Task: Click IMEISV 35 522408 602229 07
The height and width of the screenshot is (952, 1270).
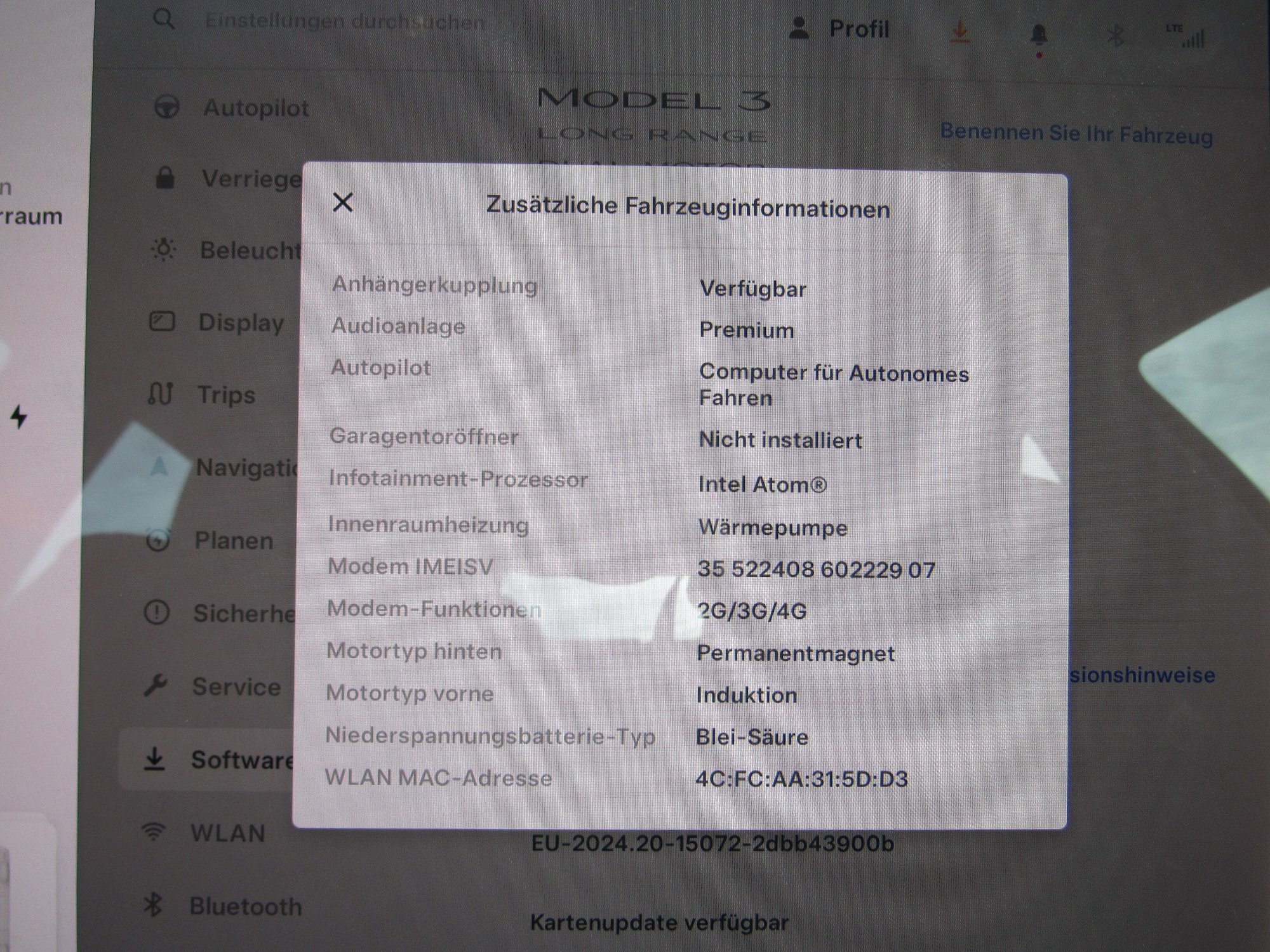Action: (816, 569)
